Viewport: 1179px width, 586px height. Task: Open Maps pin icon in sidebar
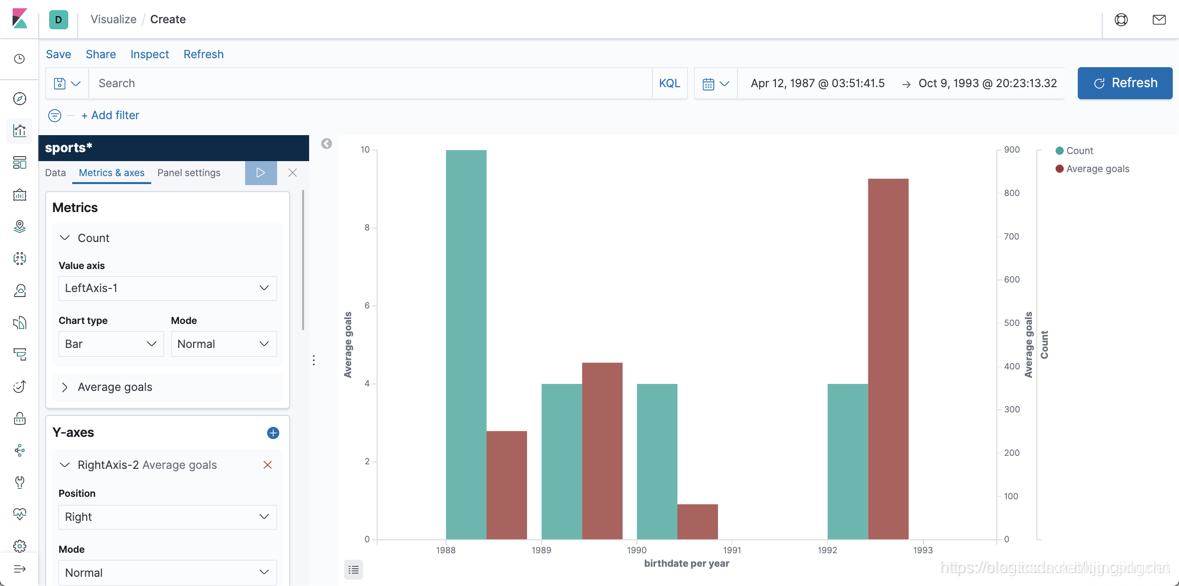20,226
